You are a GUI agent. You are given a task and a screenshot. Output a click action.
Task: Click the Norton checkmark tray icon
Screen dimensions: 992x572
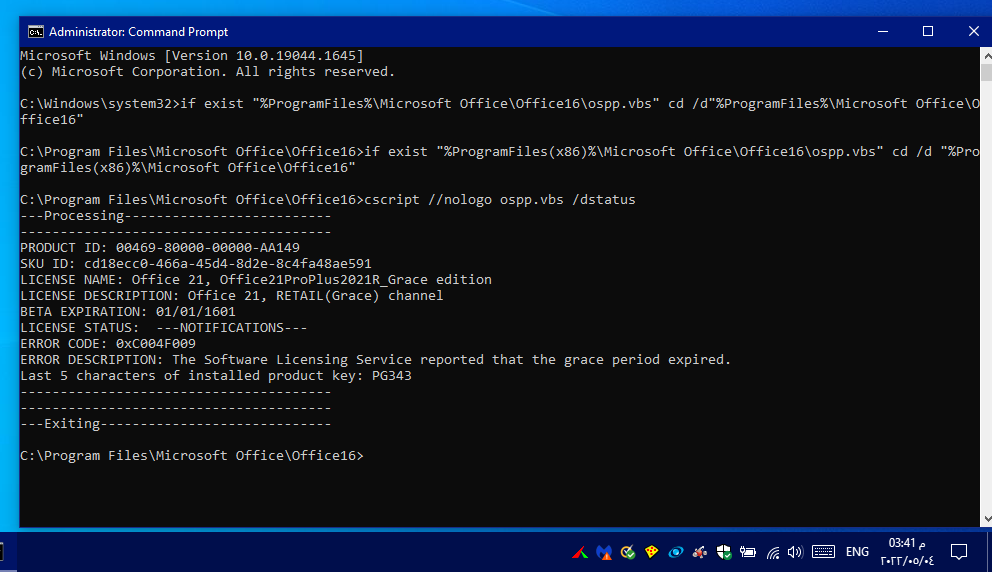pos(628,552)
